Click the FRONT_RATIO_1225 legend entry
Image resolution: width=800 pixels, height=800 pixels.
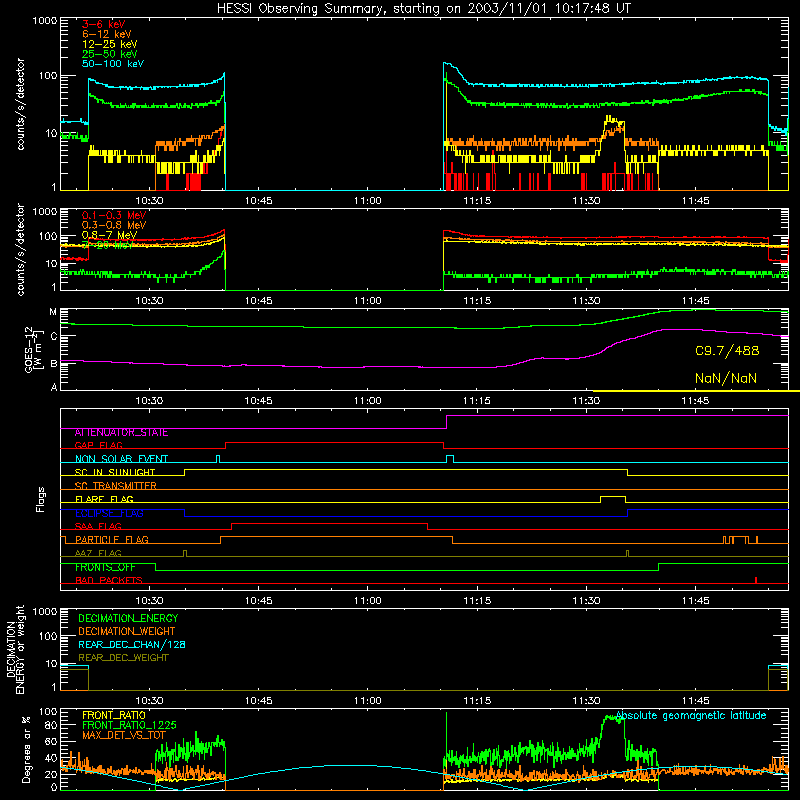coord(129,725)
